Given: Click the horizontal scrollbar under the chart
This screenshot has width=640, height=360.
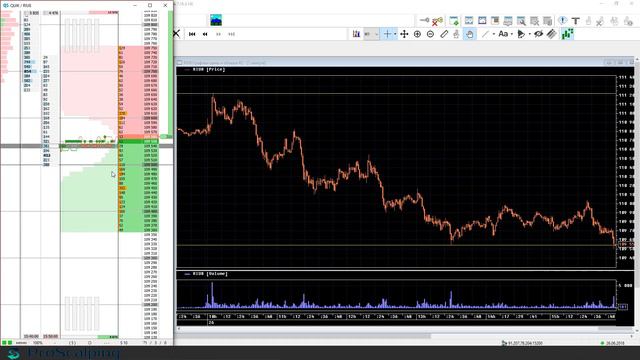Looking at the screenshot, I should [x=406, y=329].
